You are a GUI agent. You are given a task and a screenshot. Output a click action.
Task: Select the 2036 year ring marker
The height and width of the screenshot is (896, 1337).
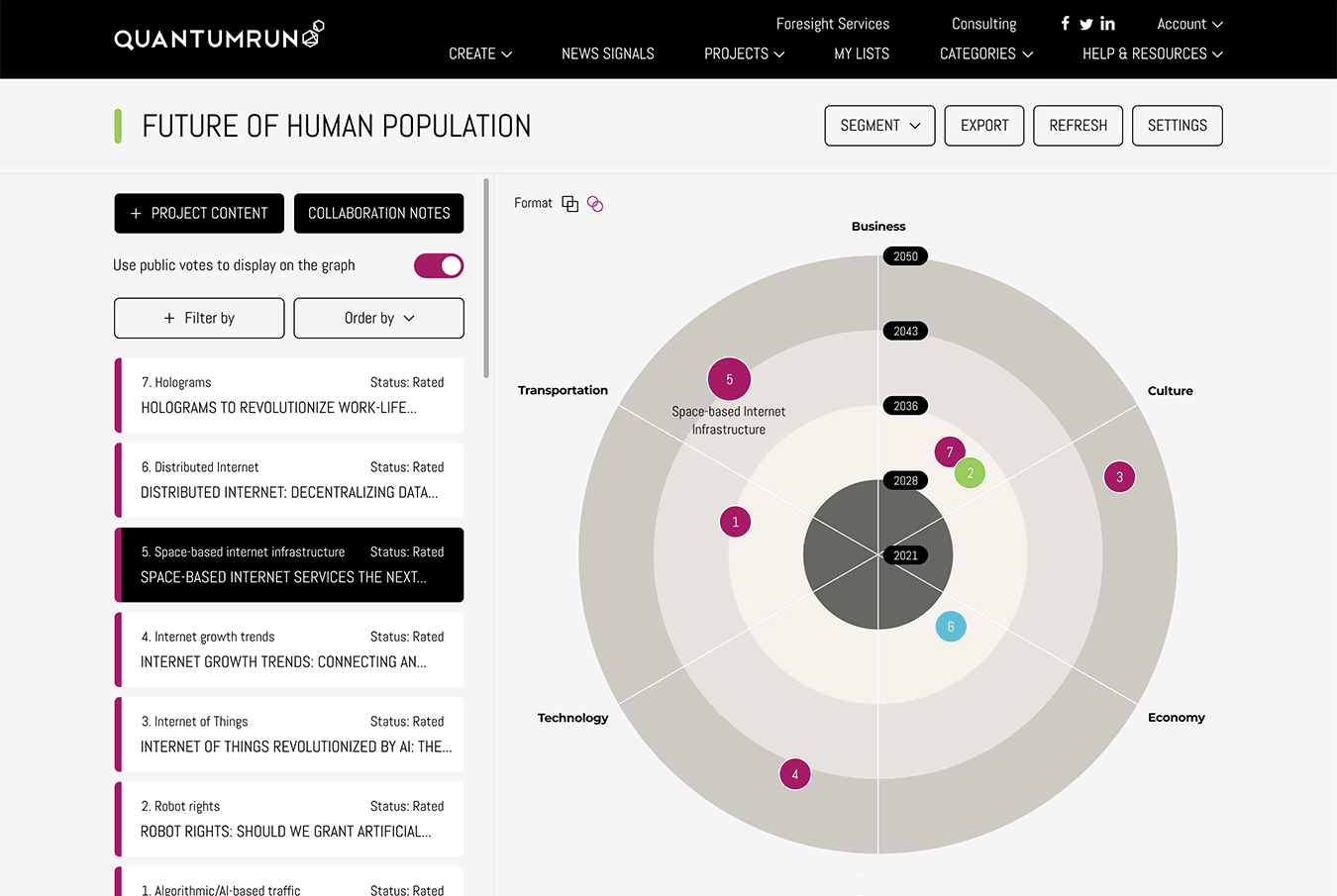tap(905, 406)
